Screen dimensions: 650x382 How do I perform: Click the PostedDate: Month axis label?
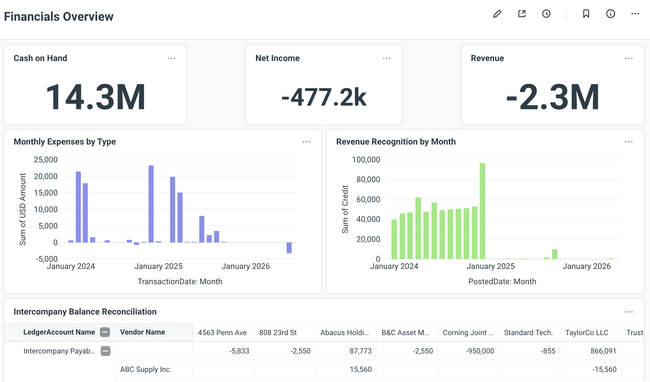[x=502, y=281]
